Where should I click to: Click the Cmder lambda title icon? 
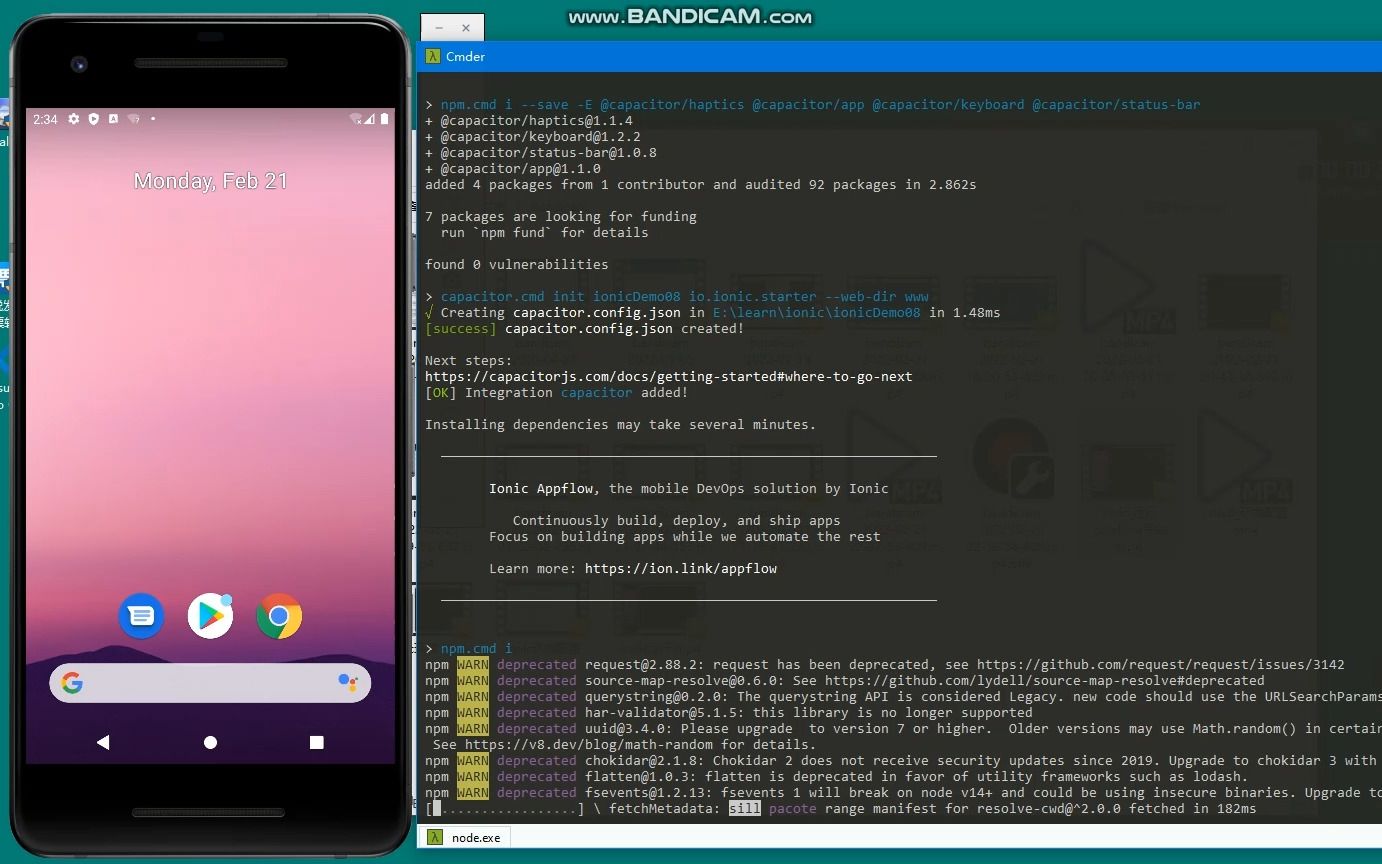click(x=433, y=56)
